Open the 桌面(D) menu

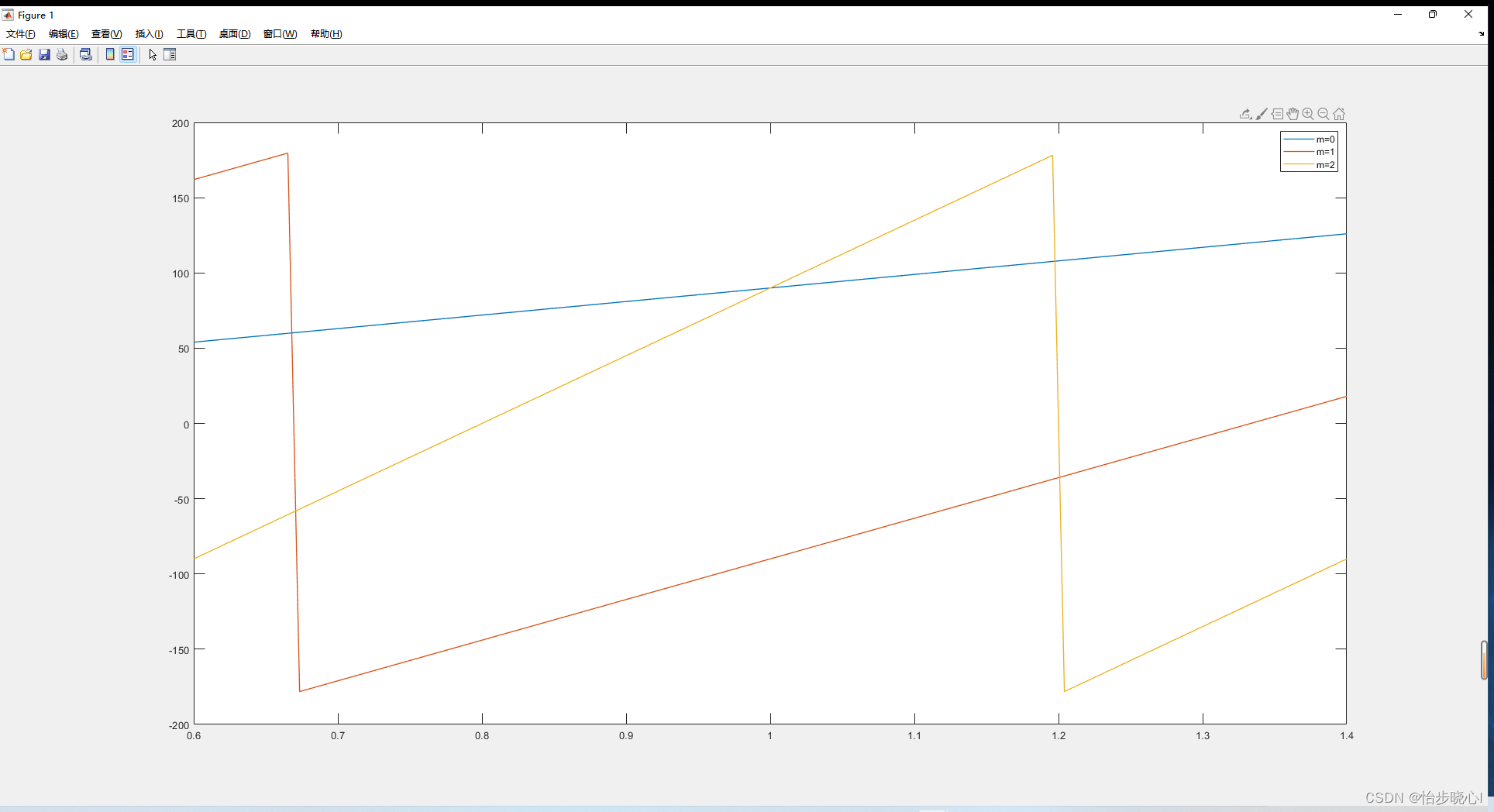[235, 34]
